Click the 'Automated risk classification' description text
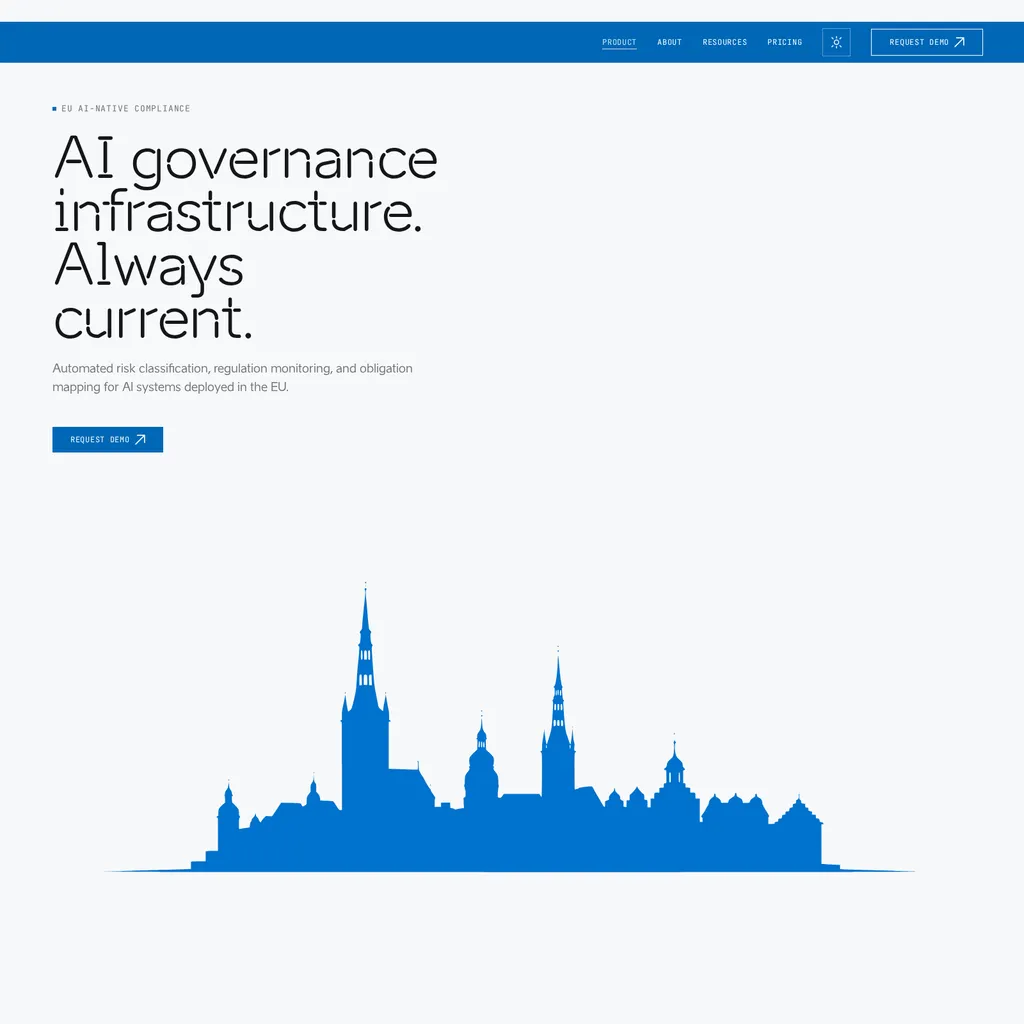The image size is (1024, 1024). [232, 377]
